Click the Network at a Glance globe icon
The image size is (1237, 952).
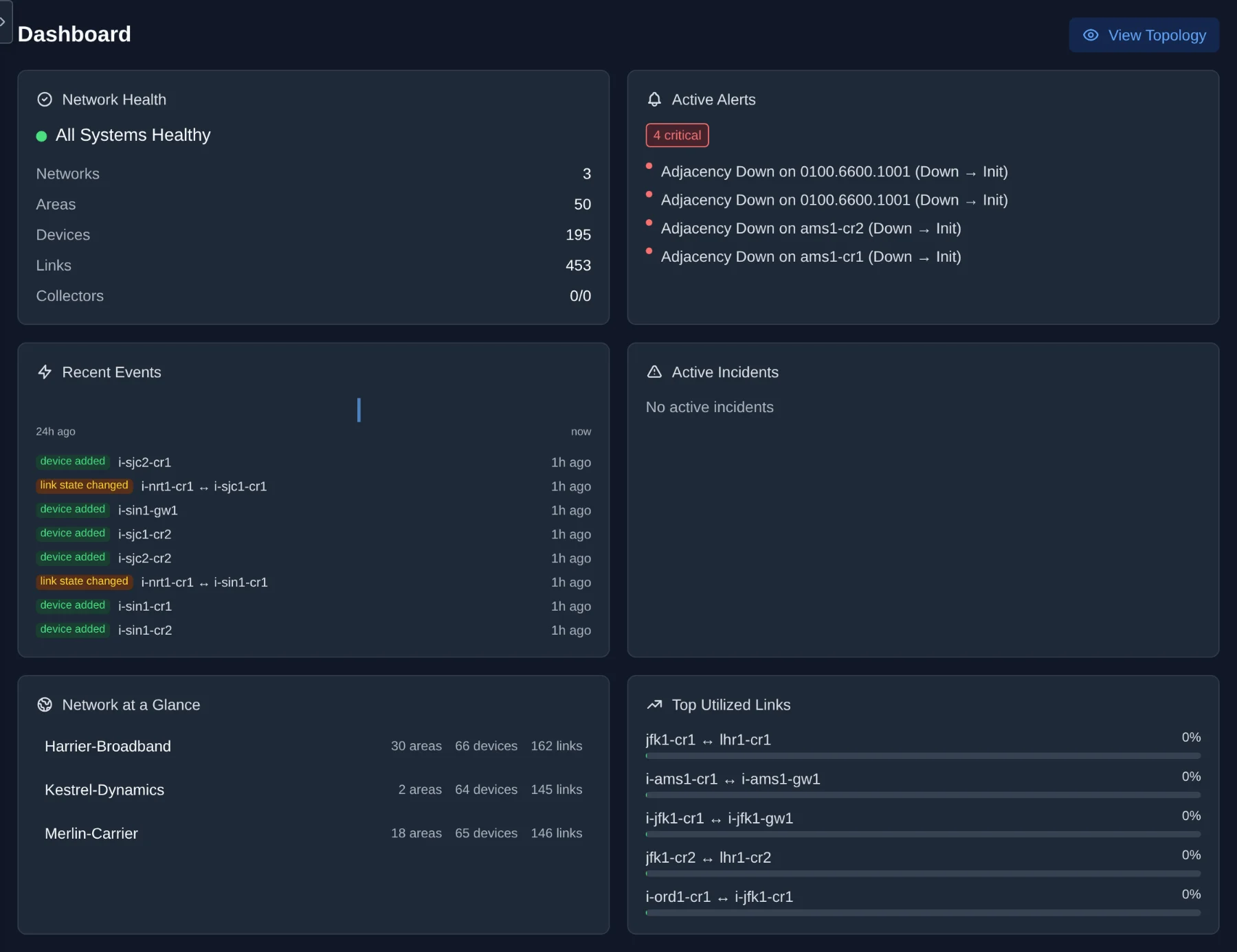[x=45, y=705]
